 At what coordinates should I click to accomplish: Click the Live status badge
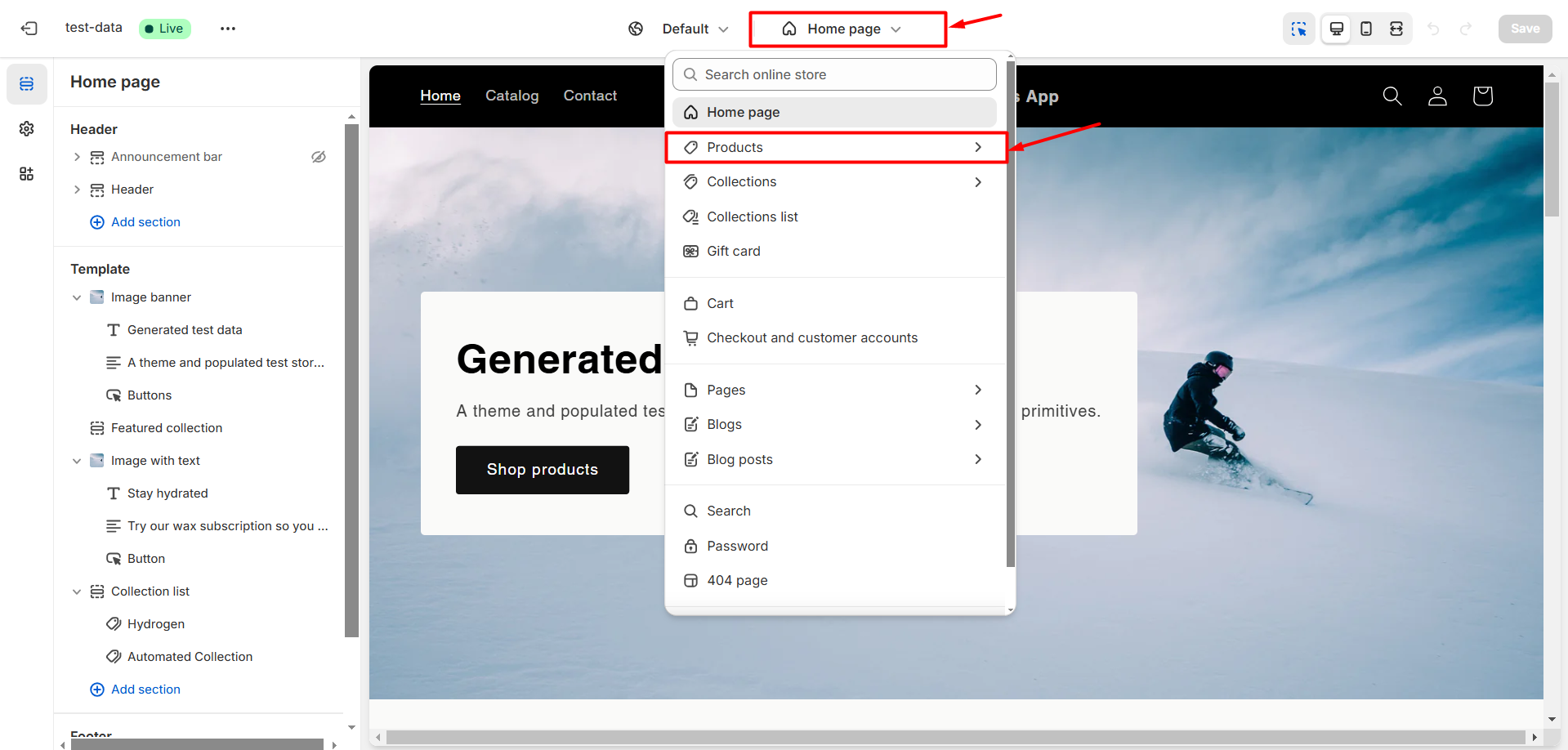click(x=165, y=29)
